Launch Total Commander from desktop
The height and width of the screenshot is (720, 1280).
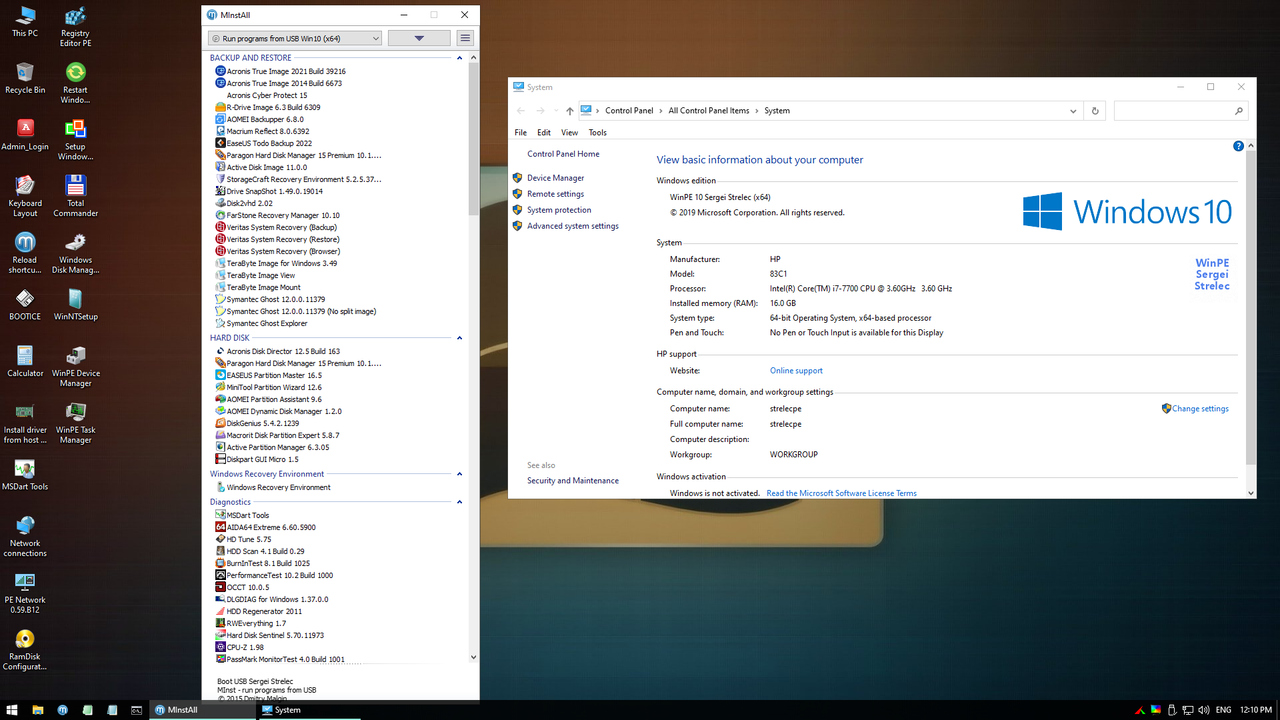(75, 196)
